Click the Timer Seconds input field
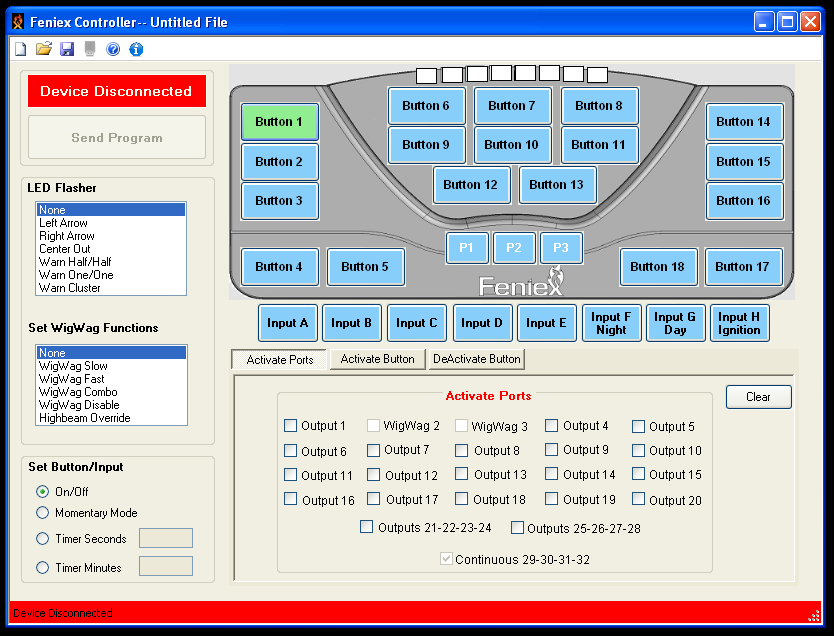This screenshot has height=636, width=834. click(x=166, y=538)
